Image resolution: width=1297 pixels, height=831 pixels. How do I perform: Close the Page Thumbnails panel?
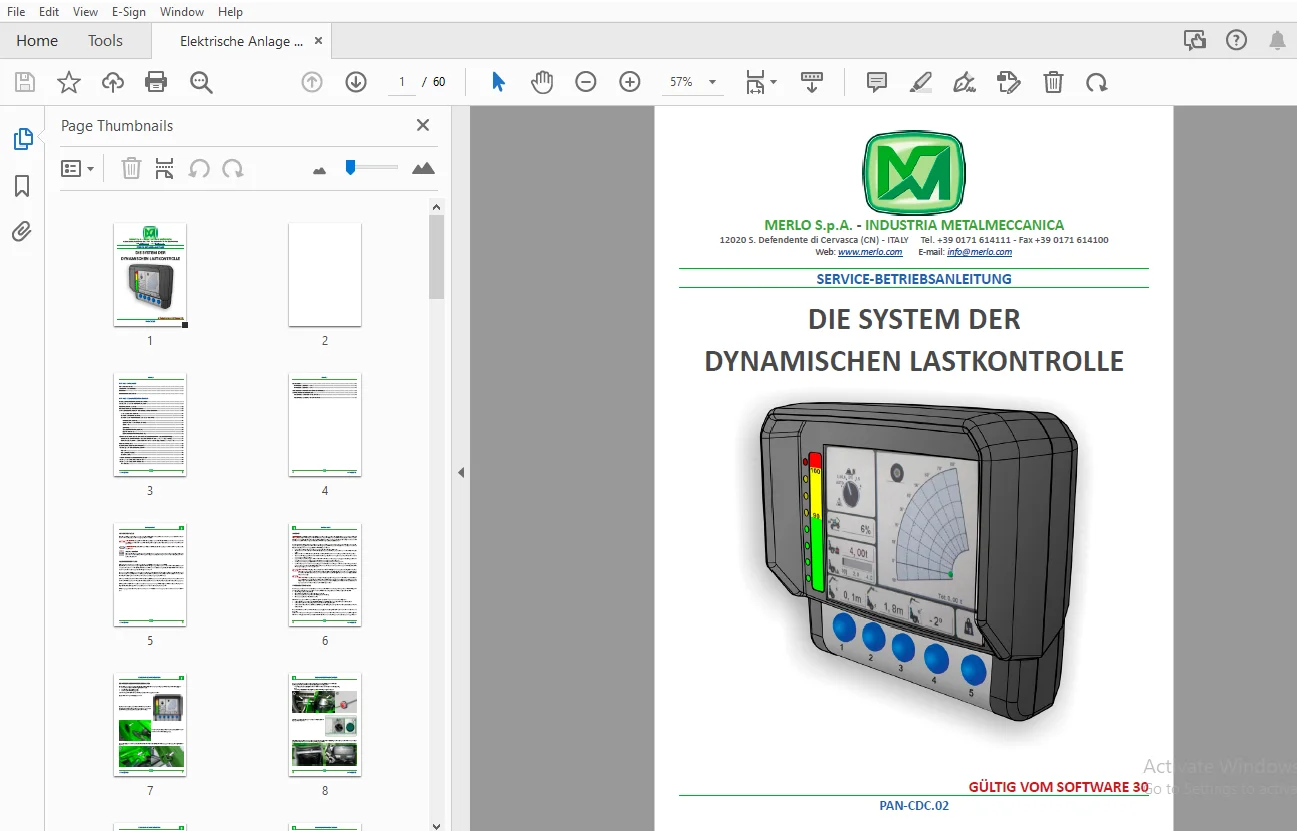pyautogui.click(x=423, y=125)
